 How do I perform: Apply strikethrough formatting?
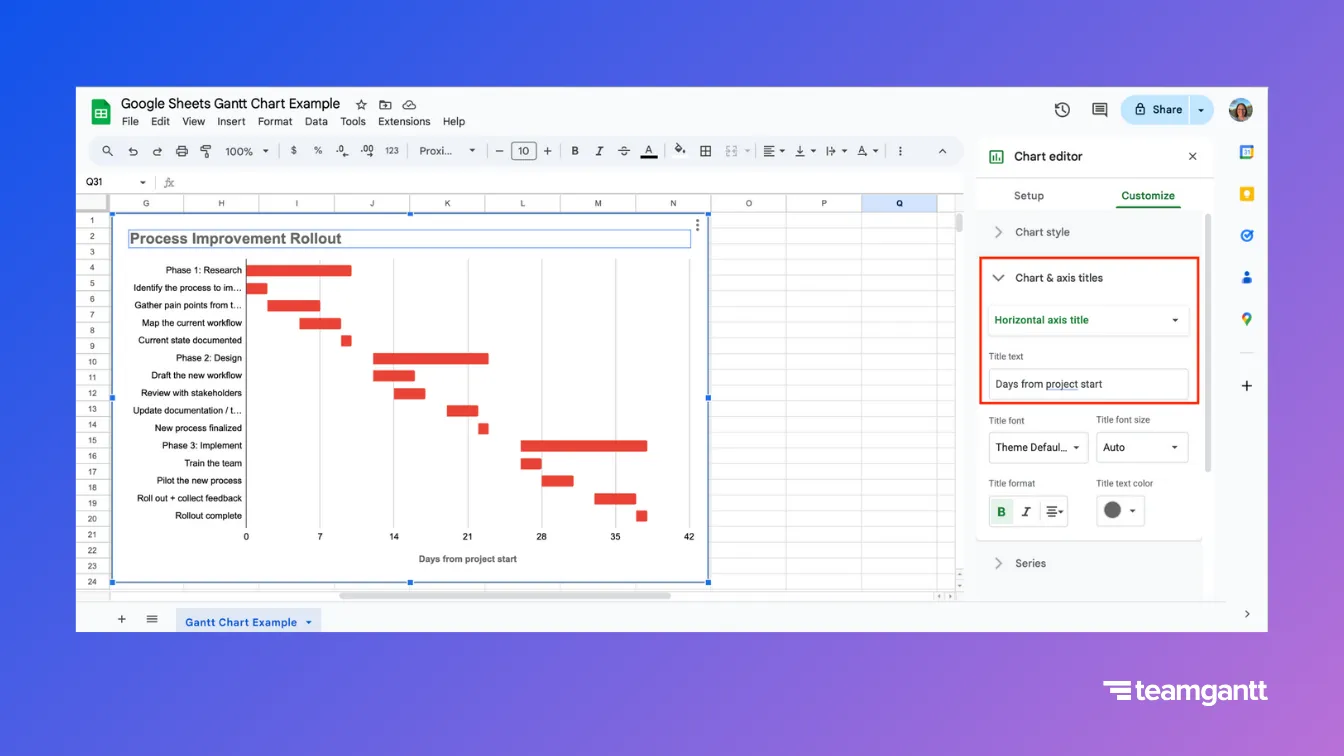(623, 151)
